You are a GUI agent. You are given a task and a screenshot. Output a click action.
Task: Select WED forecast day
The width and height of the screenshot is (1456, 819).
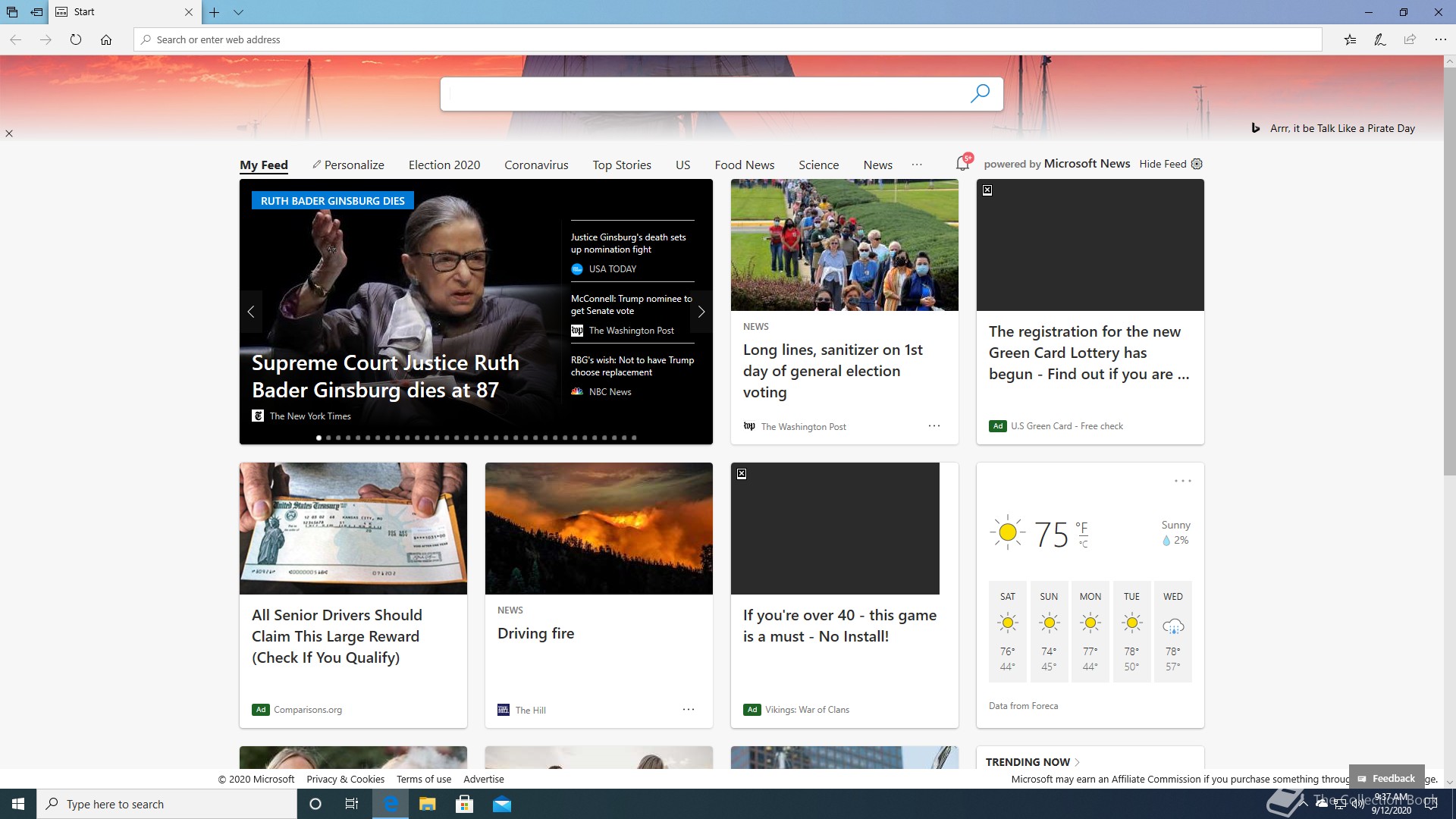[x=1173, y=632]
